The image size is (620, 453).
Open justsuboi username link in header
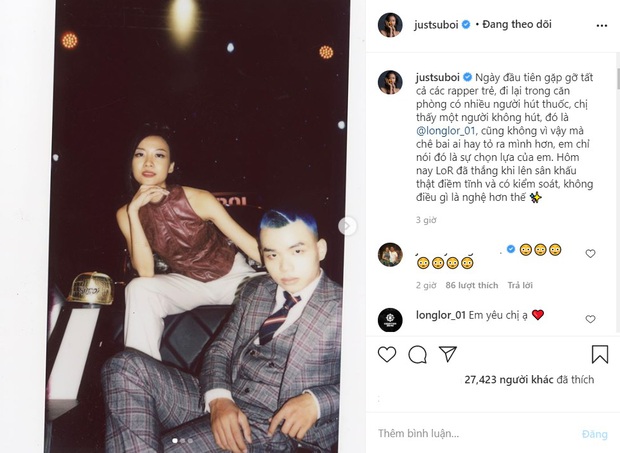coord(436,25)
